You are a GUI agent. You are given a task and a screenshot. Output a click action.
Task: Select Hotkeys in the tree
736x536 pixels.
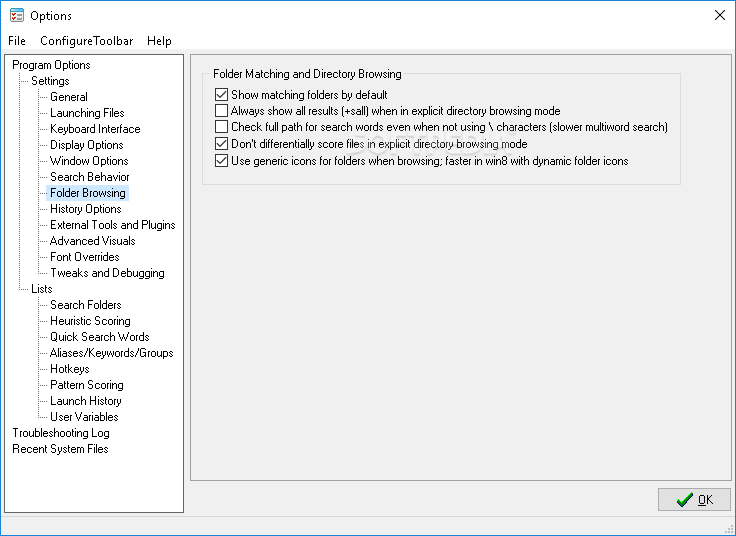[x=70, y=368]
